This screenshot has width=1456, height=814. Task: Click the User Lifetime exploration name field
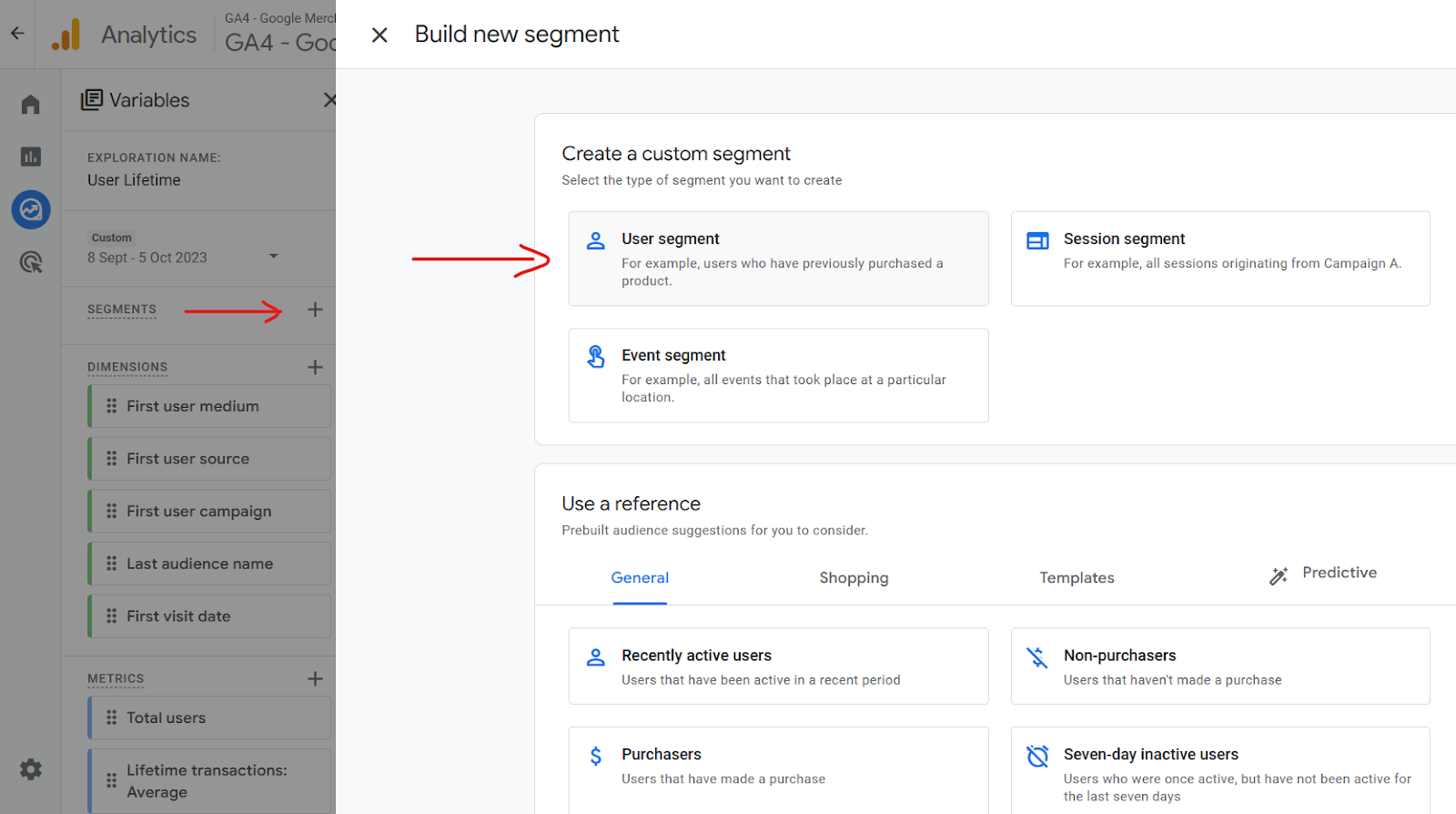134,180
